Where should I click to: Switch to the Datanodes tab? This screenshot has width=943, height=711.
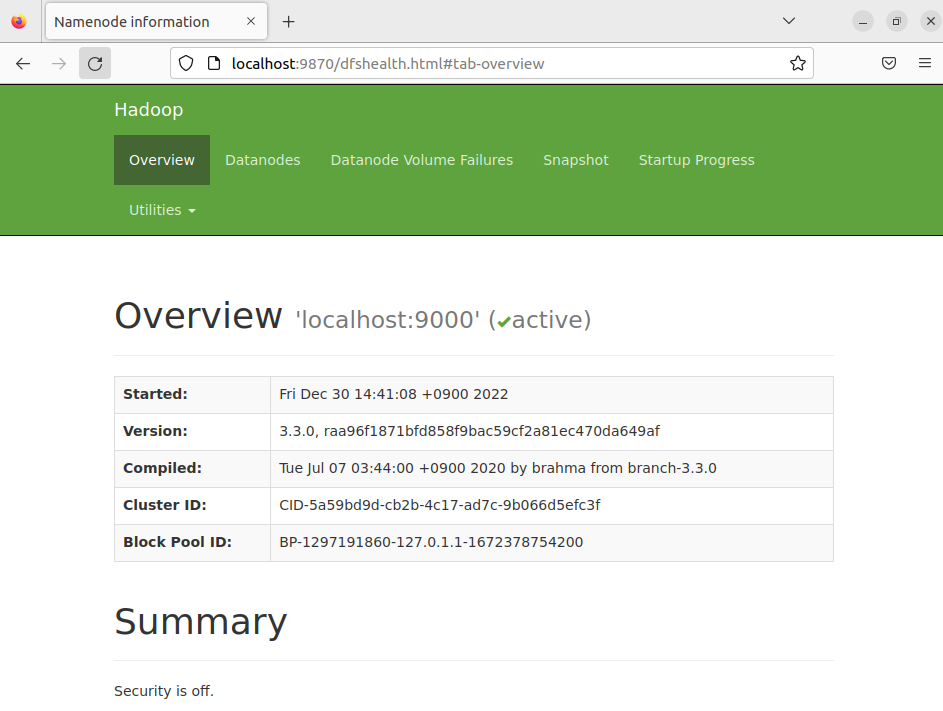pyautogui.click(x=263, y=160)
